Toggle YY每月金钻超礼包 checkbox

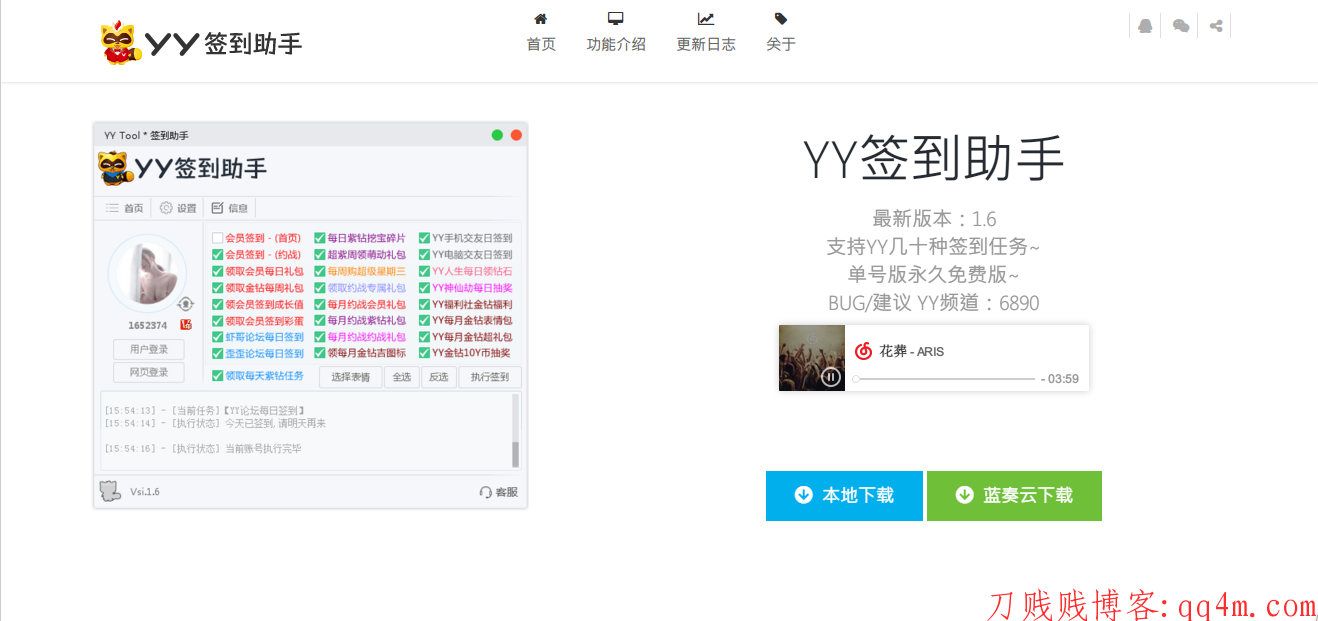tap(425, 337)
